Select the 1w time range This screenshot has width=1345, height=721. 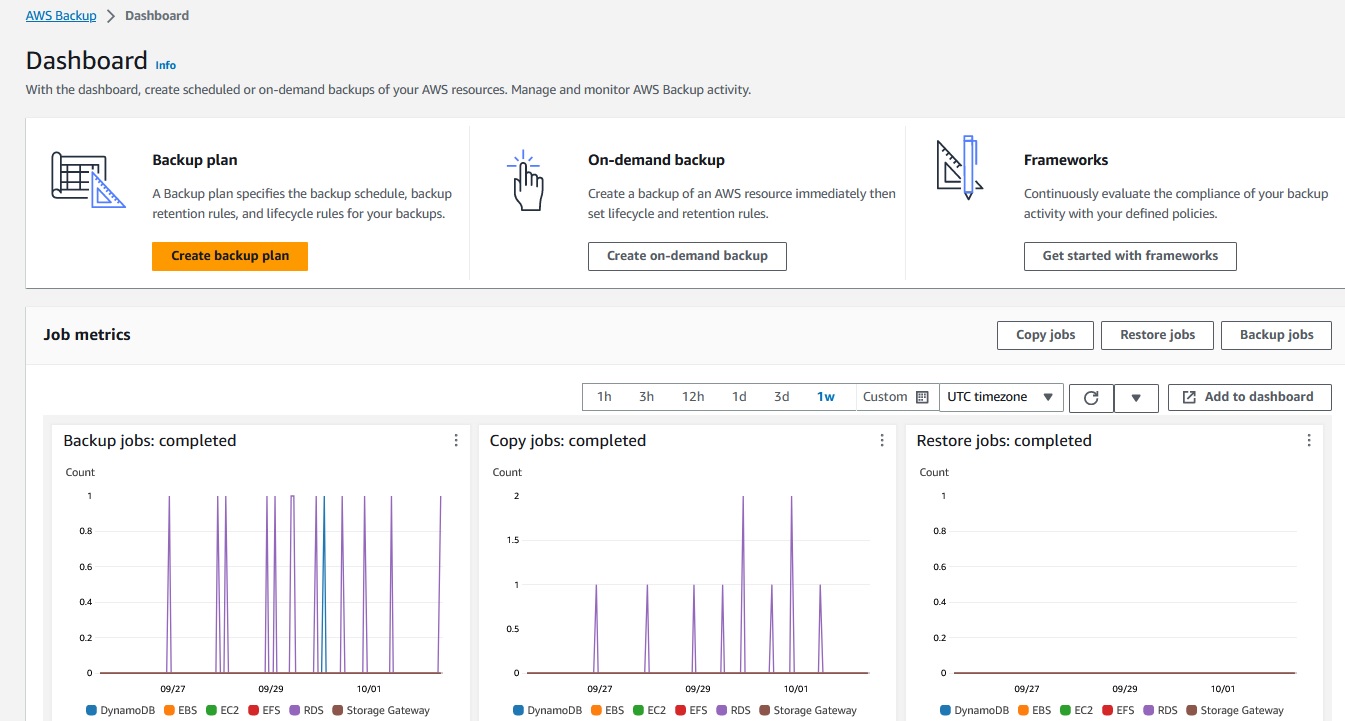click(x=826, y=397)
